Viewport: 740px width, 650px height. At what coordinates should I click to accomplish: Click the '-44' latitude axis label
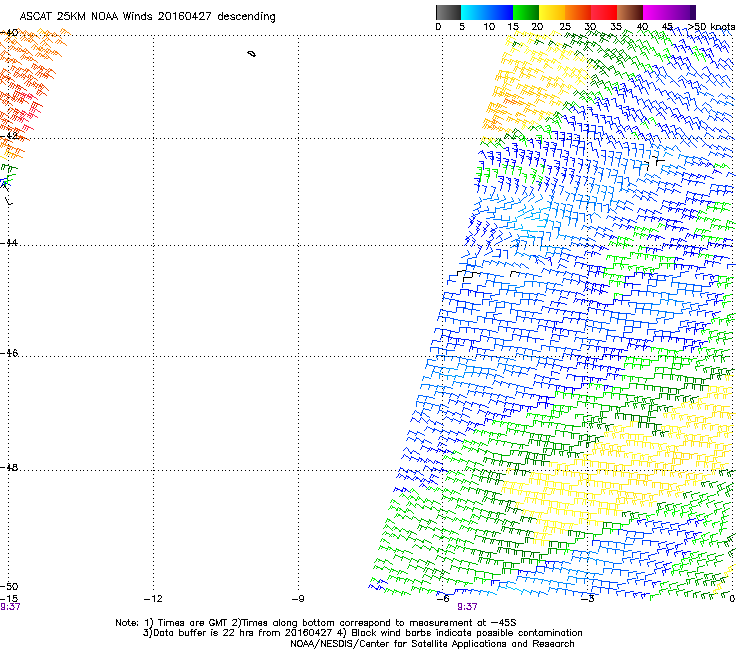click(x=9, y=243)
